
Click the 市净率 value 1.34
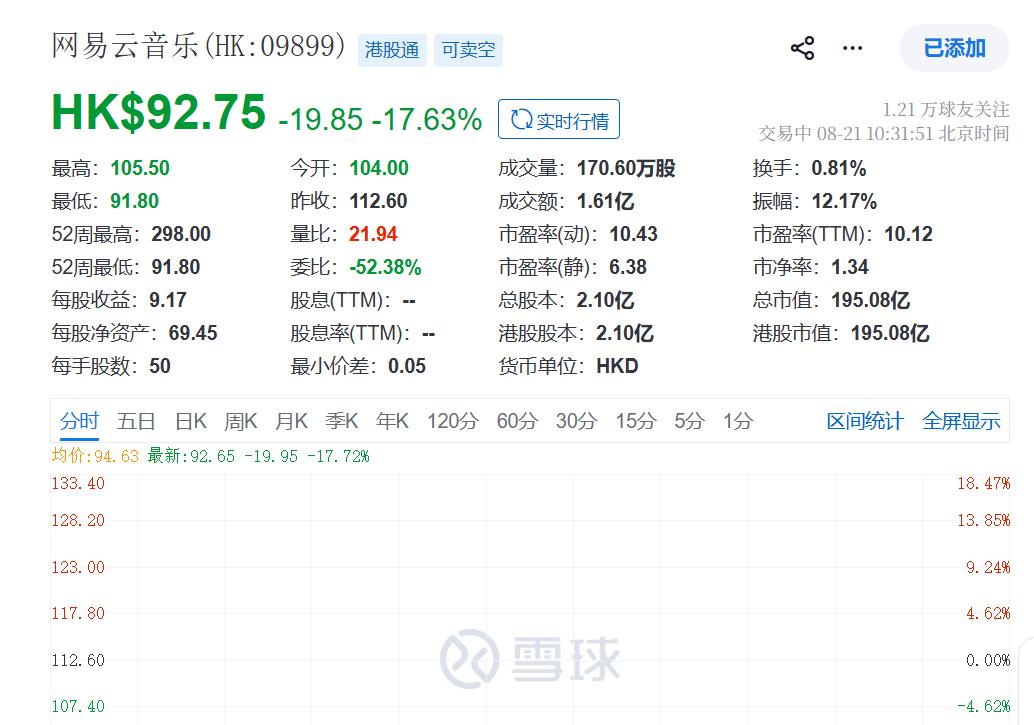coord(849,267)
